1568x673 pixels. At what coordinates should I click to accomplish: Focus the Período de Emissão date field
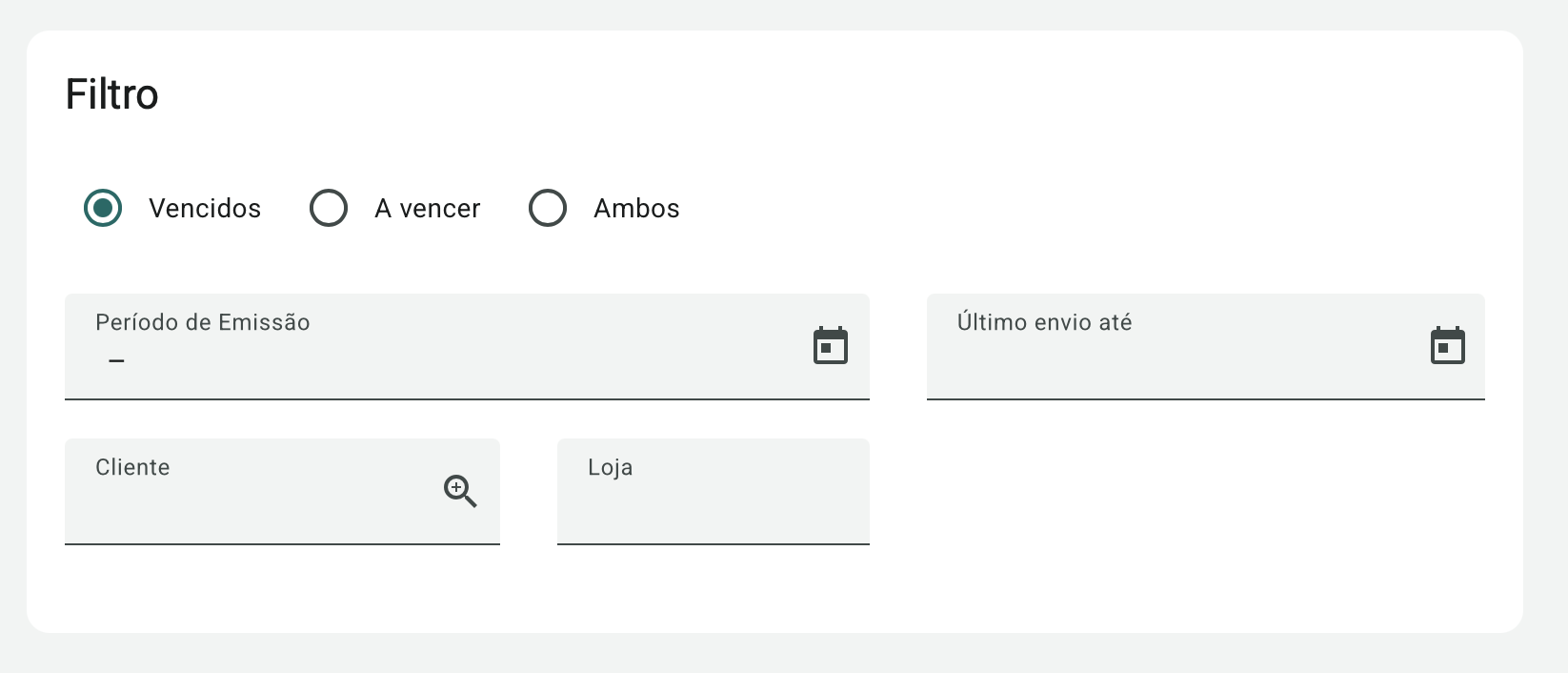[429, 362]
